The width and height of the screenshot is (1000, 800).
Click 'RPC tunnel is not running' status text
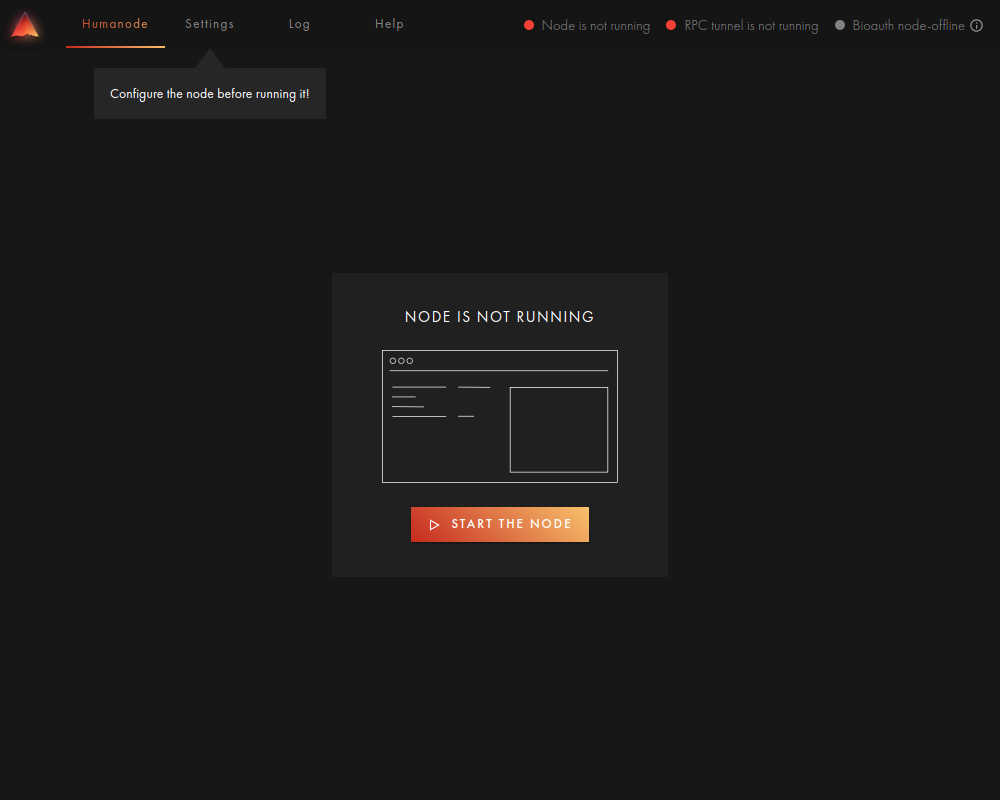[751, 26]
